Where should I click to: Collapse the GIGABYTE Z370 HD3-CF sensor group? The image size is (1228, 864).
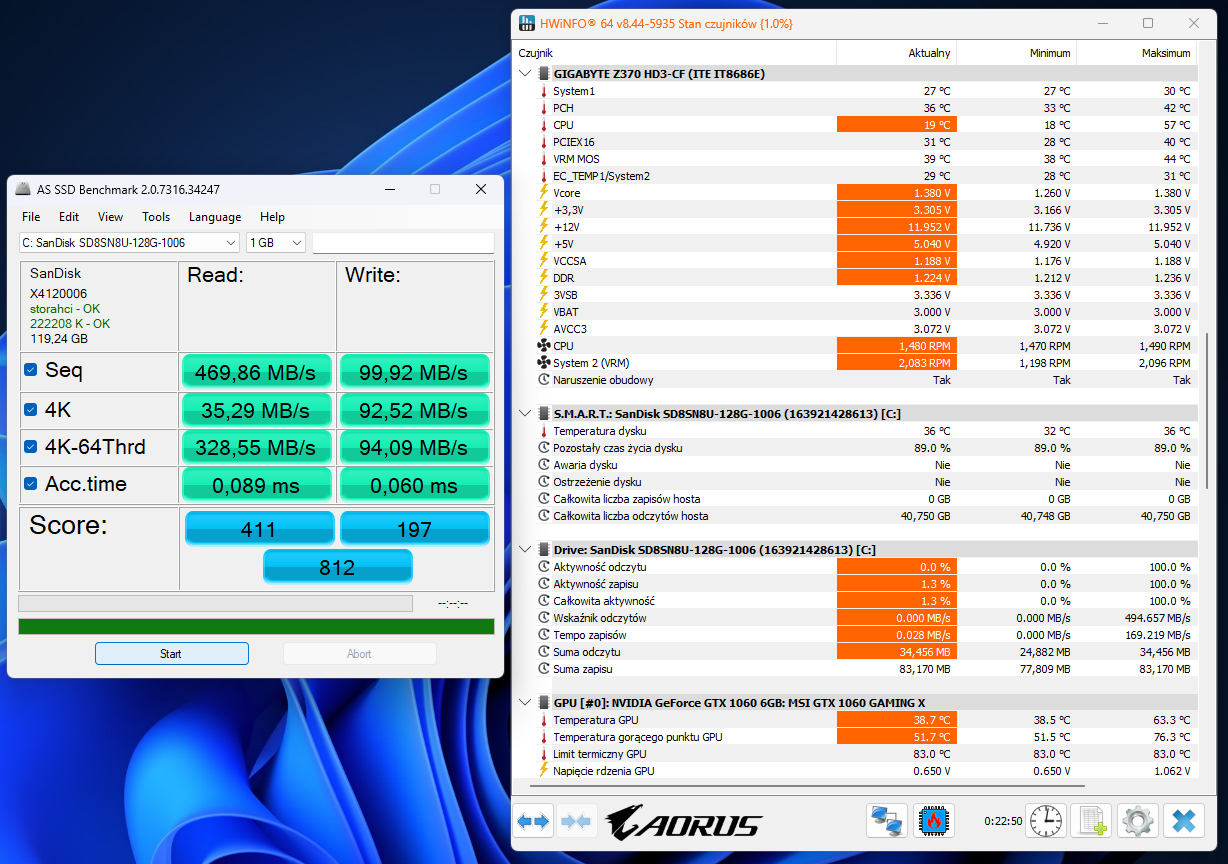[x=527, y=74]
